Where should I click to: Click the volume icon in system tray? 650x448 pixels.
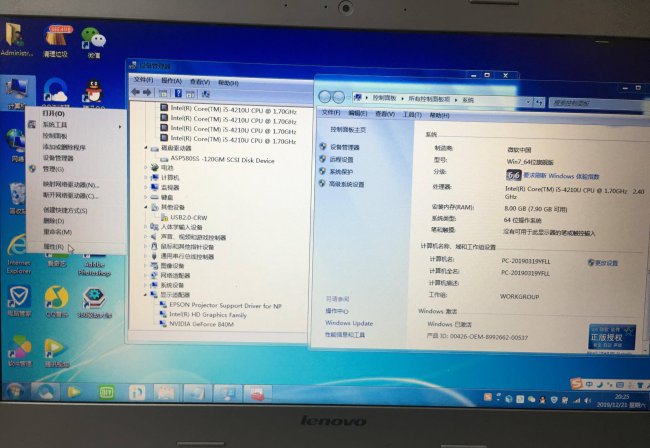pos(587,400)
